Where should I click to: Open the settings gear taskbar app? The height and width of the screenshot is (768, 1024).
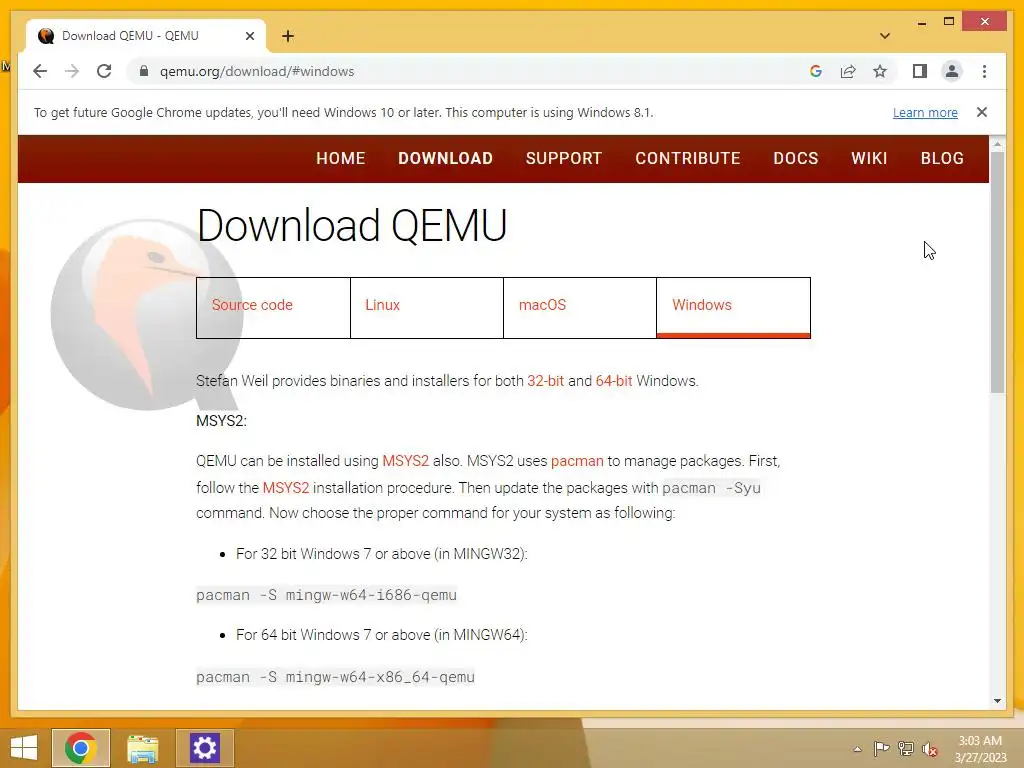tap(204, 748)
